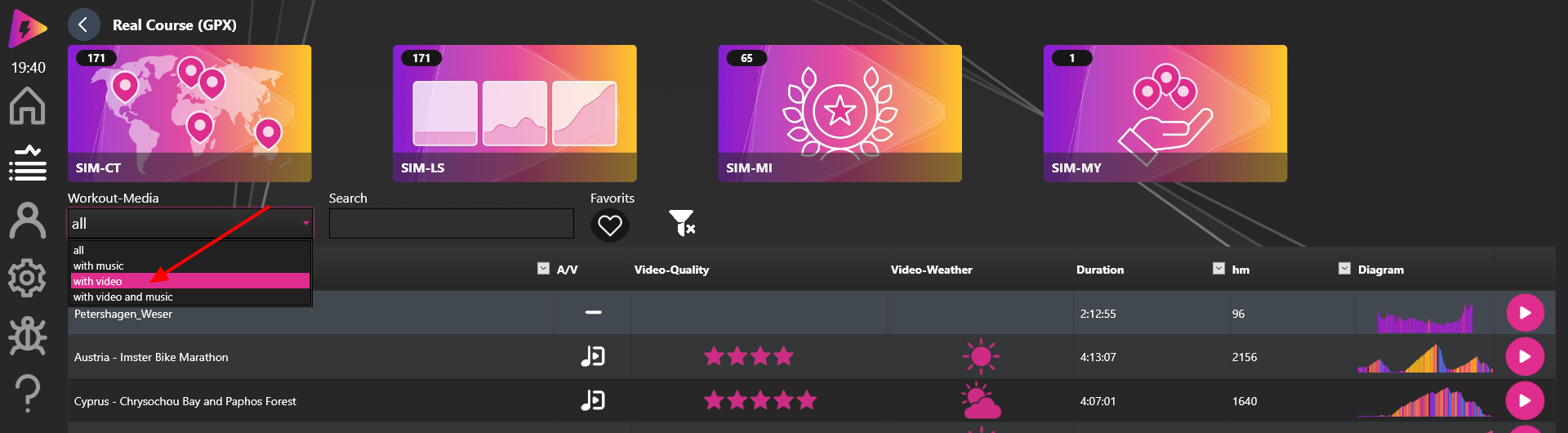Play the Austria Imster Bike Marathon course

(x=1525, y=357)
